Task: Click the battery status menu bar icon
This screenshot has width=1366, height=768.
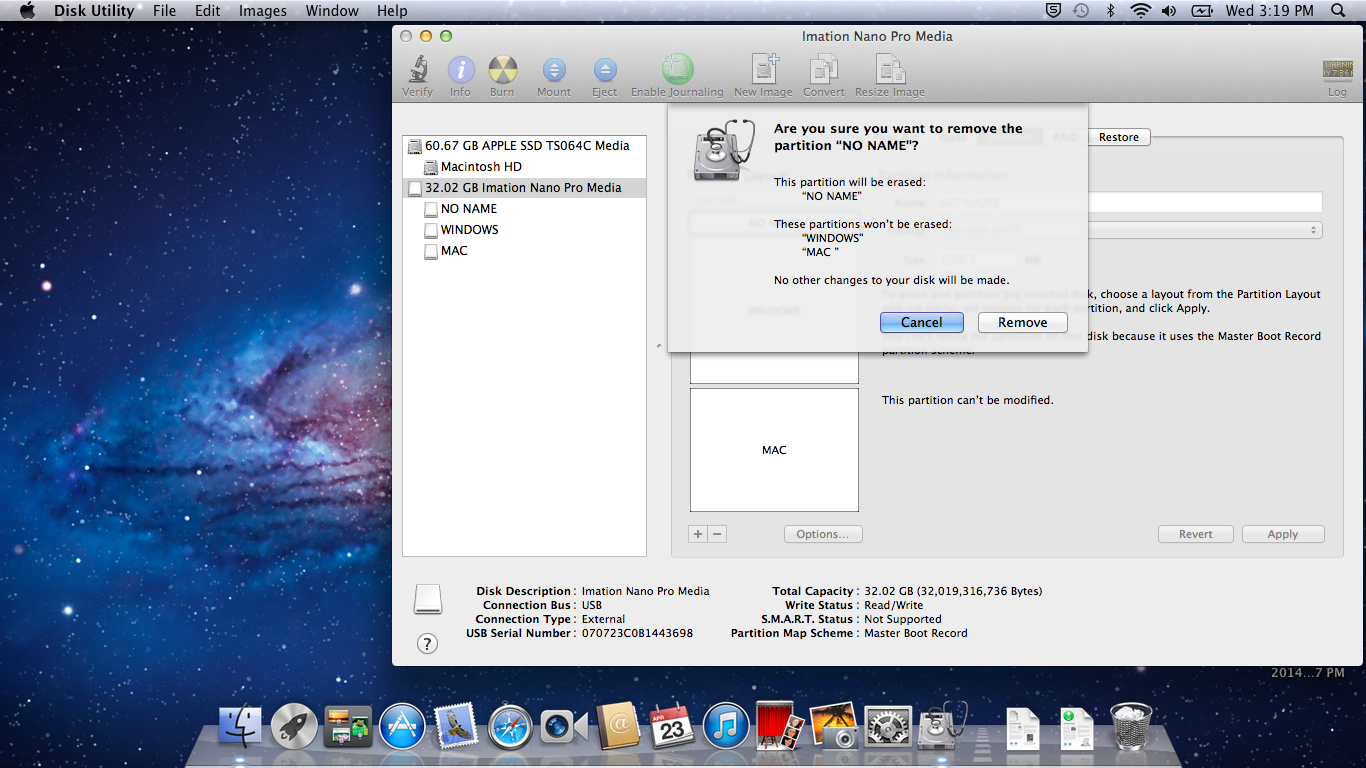Action: click(1202, 11)
